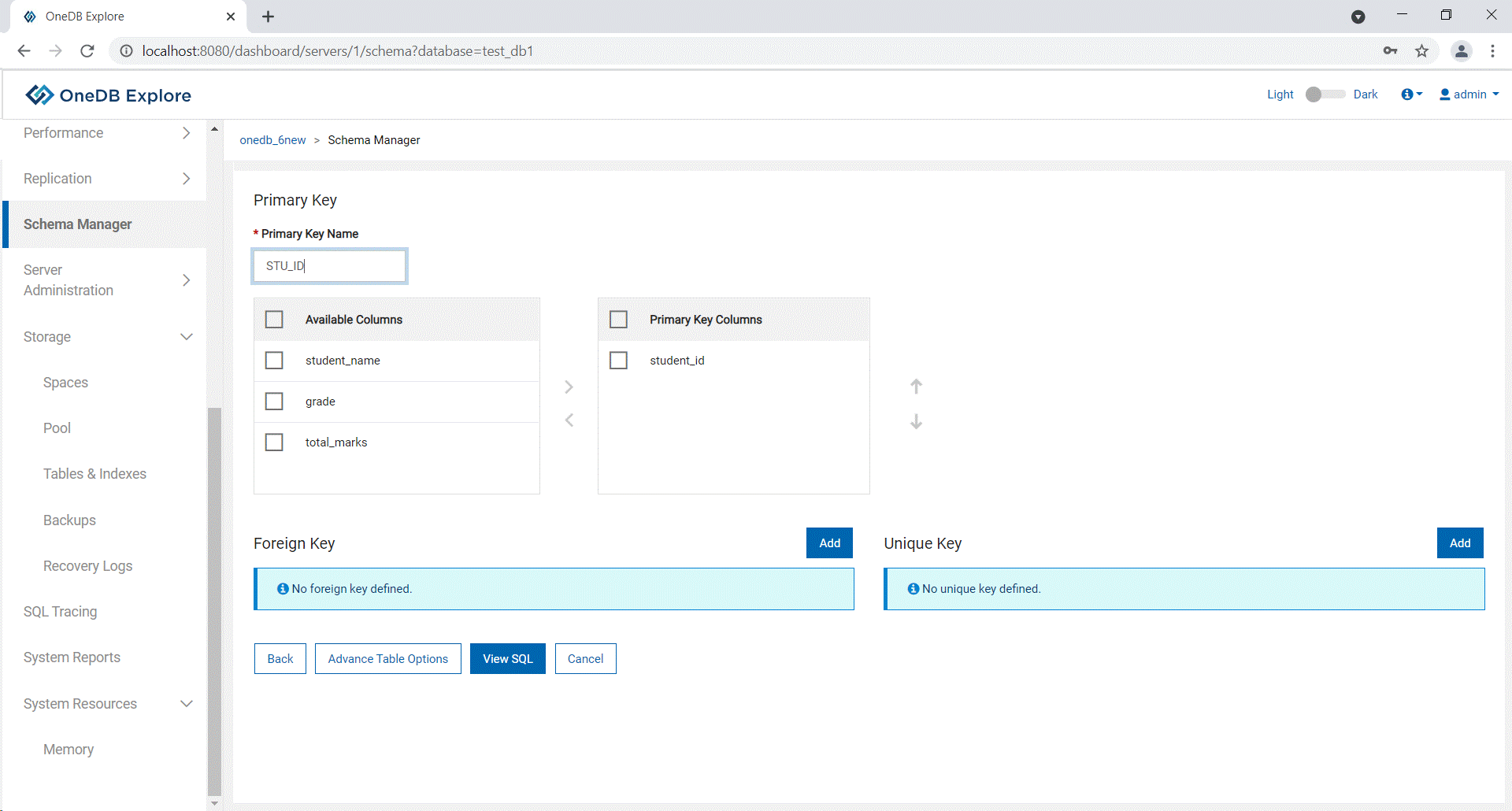Open Tables & Indexes in sidebar

(94, 474)
